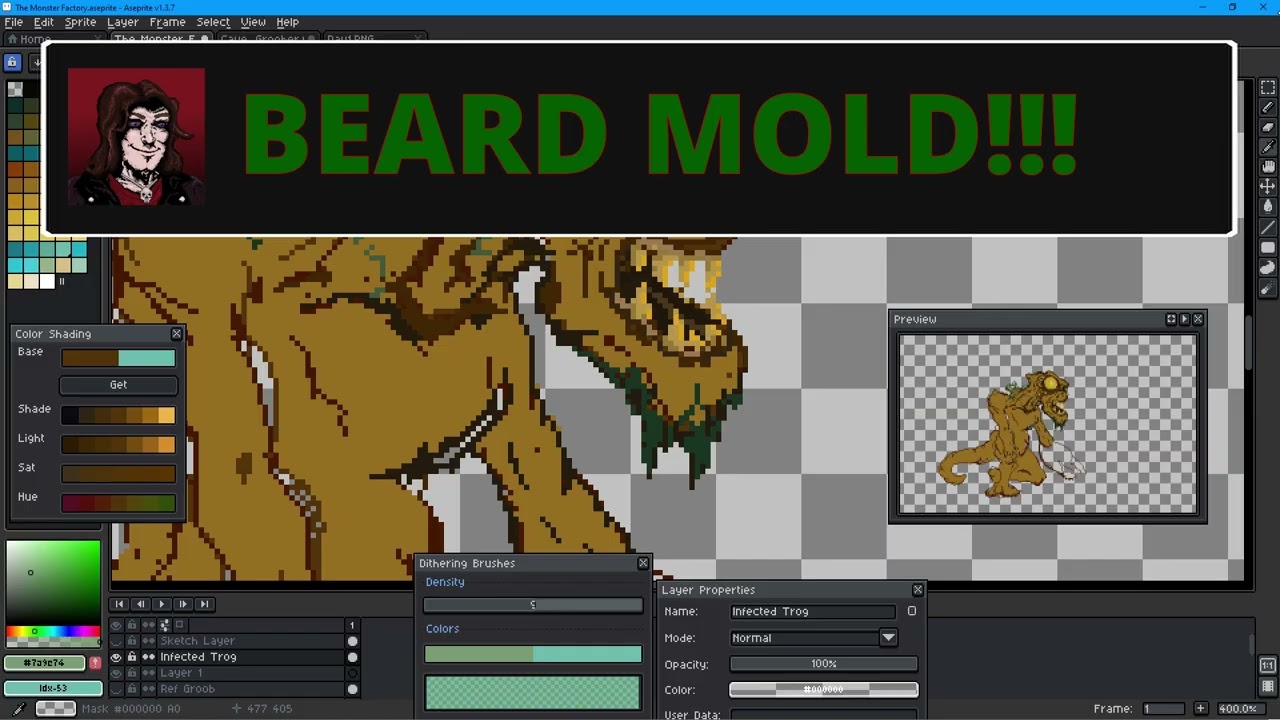The width and height of the screenshot is (1280, 720).
Task: Select the Contour tool
Action: 1267,268
